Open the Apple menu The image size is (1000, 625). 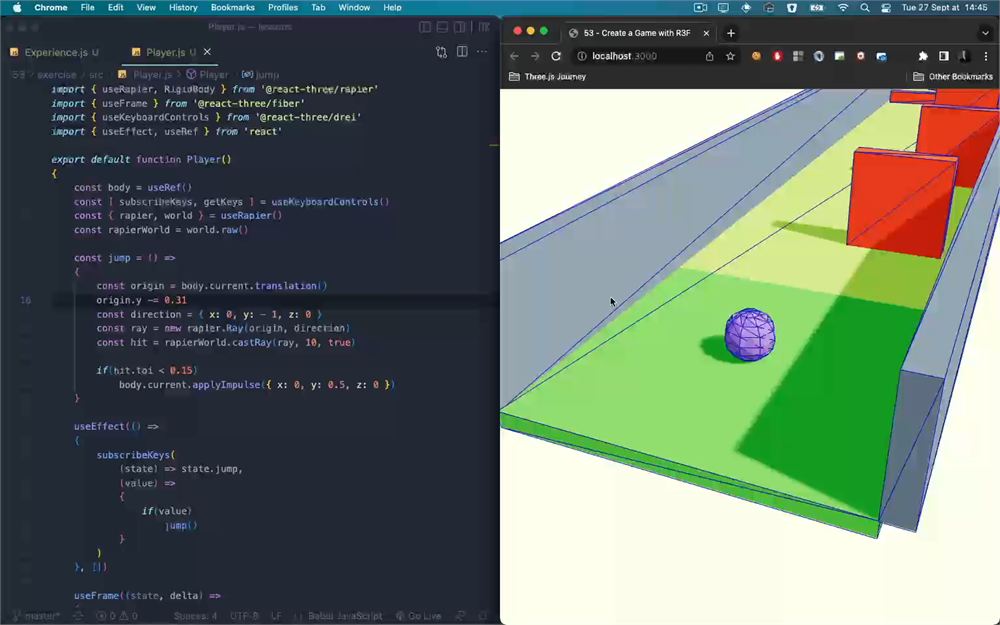(17, 8)
